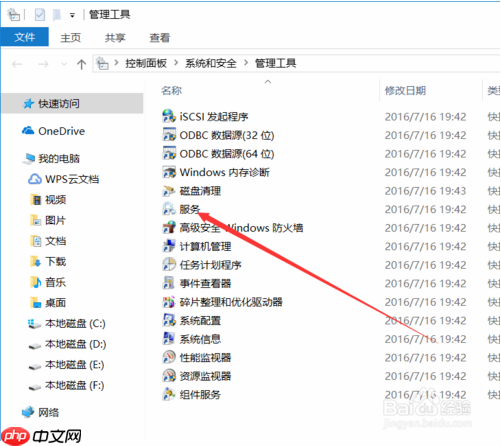Image resolution: width=501 pixels, height=446 pixels.
Task: Click the 碎片整理和优化驱动器 icon
Action: [x=169, y=302]
